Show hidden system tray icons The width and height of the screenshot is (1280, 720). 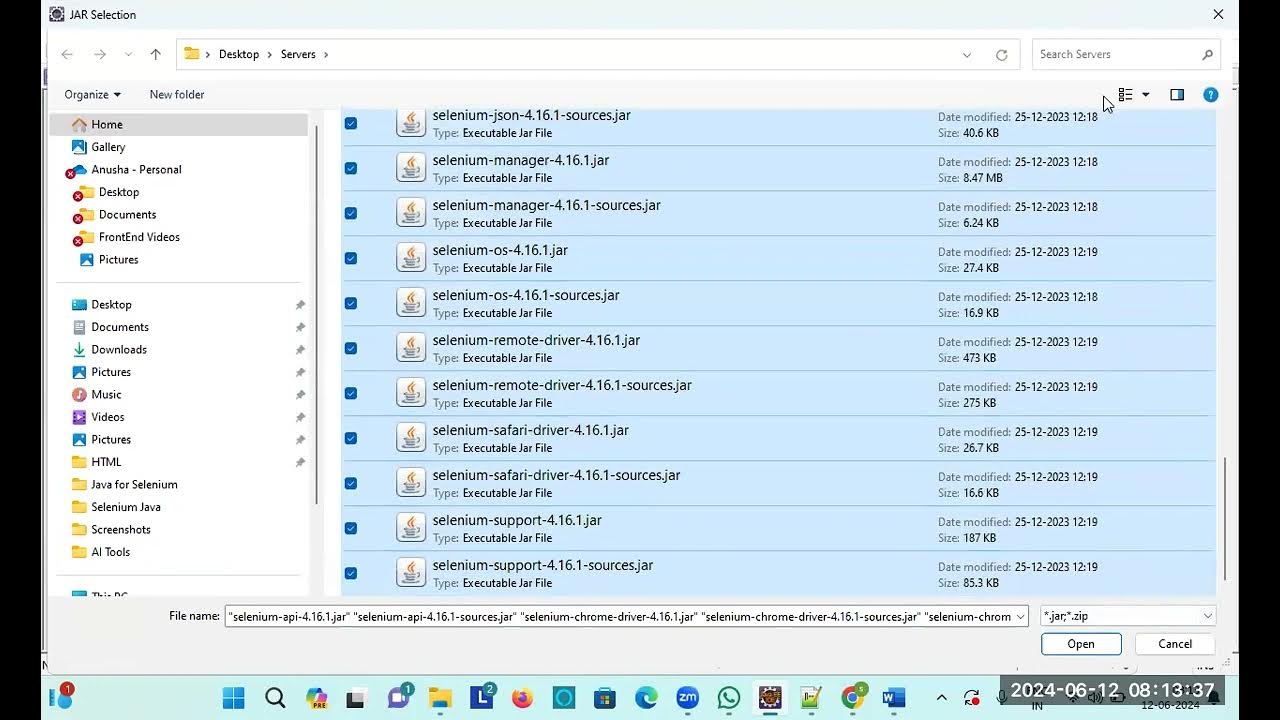941,698
